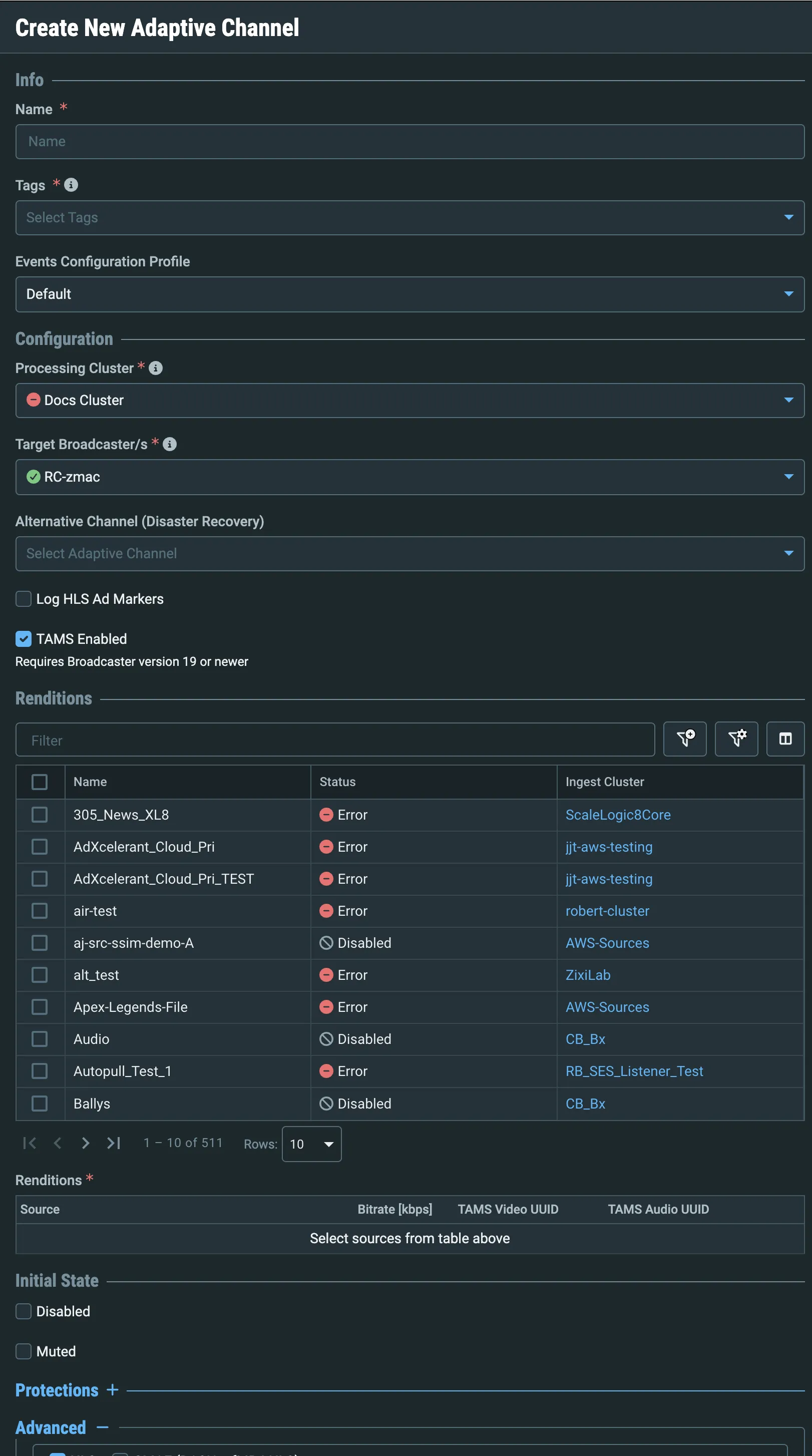
Task: Check the Muted initial state checkbox
Action: click(23, 1351)
